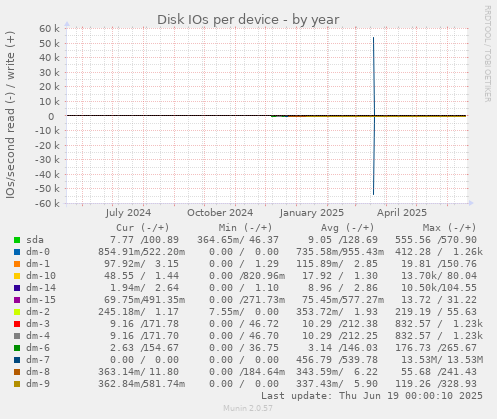497x419 pixels.
Task: Click the magenta dm-15 legend swatch
Action: click(17, 300)
